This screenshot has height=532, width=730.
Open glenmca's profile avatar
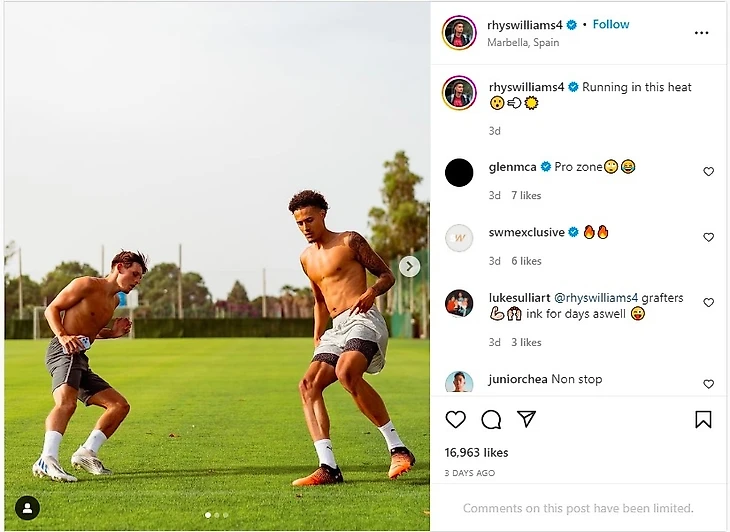[x=459, y=172]
